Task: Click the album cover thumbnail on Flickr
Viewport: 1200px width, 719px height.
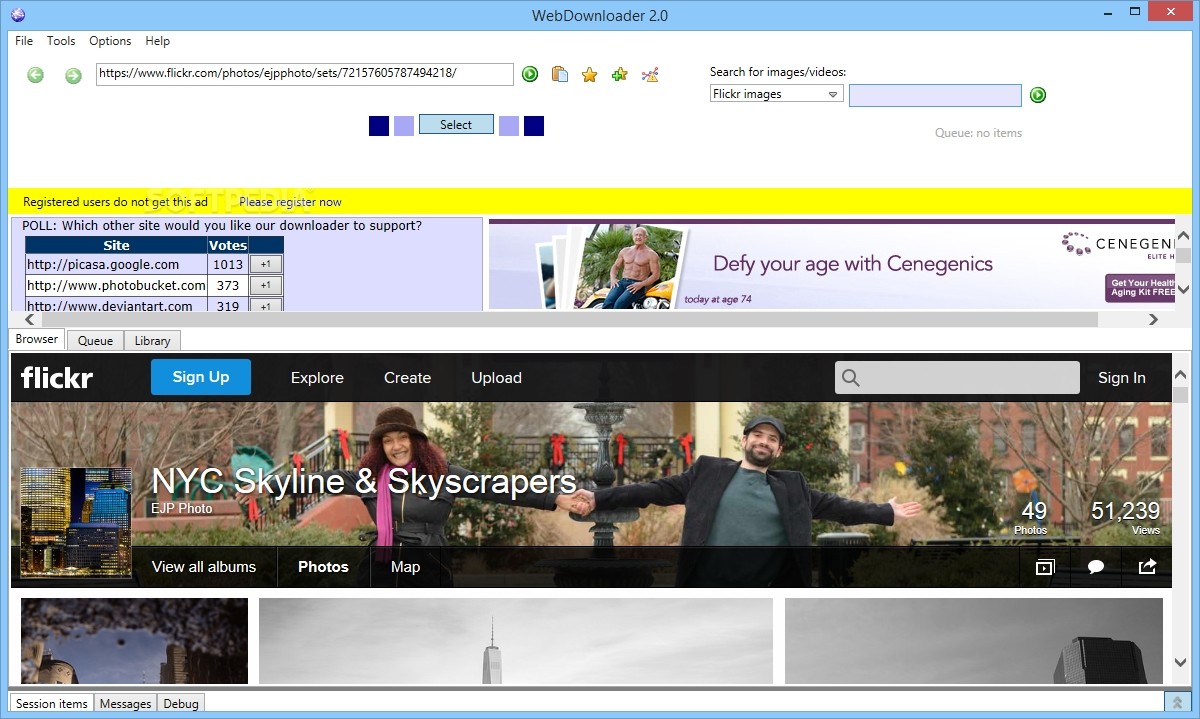Action: click(x=76, y=522)
